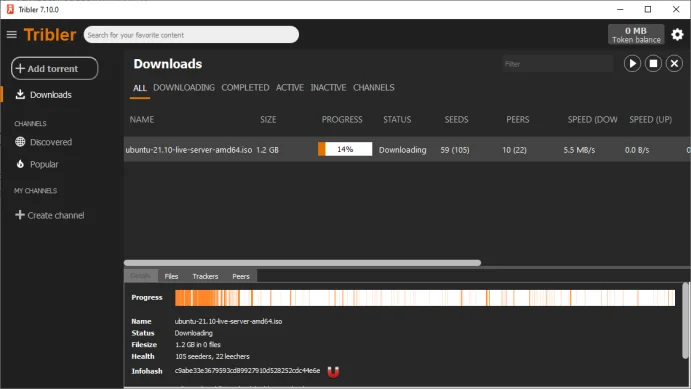Click the Downloading status cell in row
The image size is (691, 389).
point(402,150)
